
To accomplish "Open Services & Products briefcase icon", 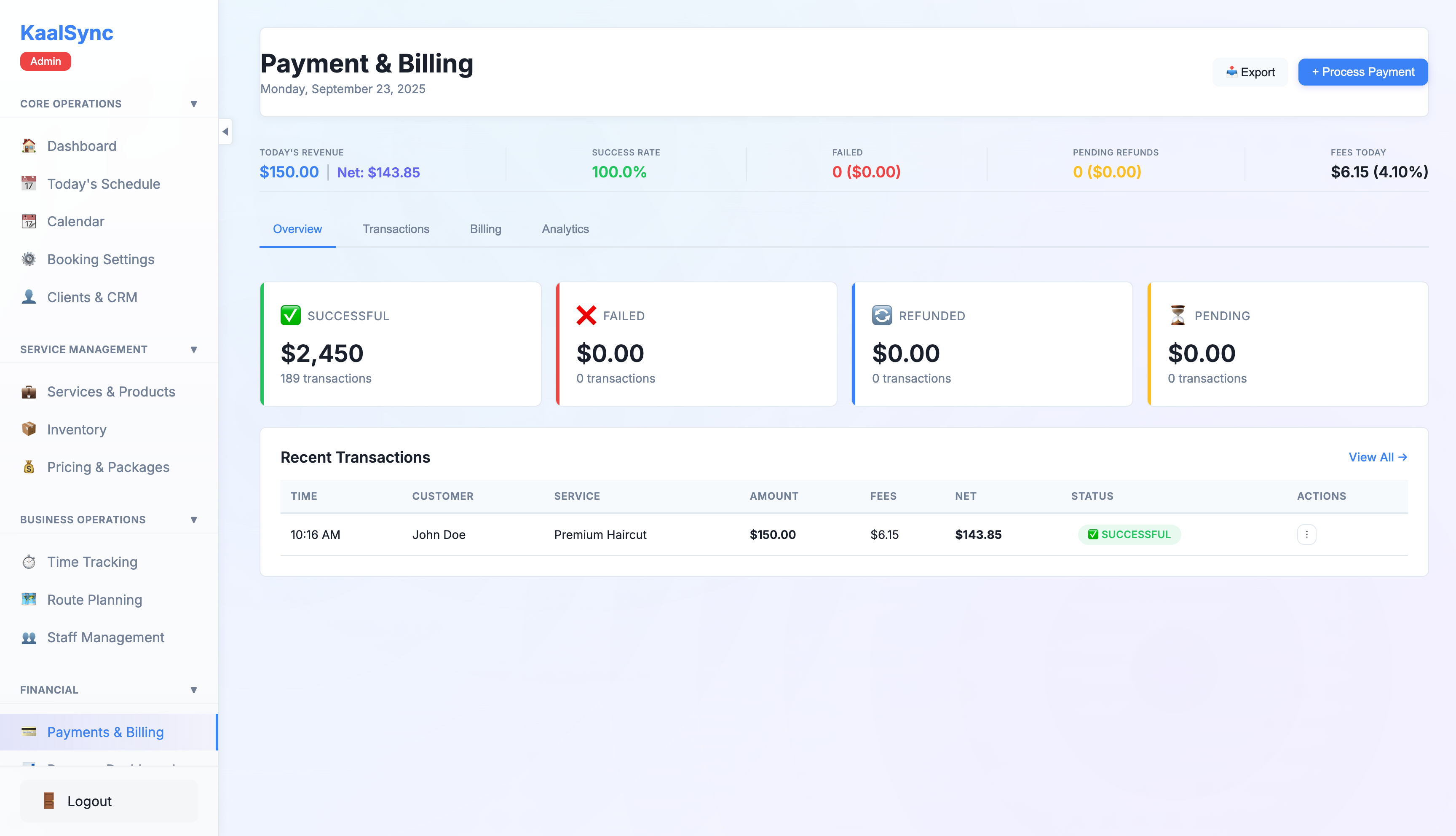I will (29, 391).
